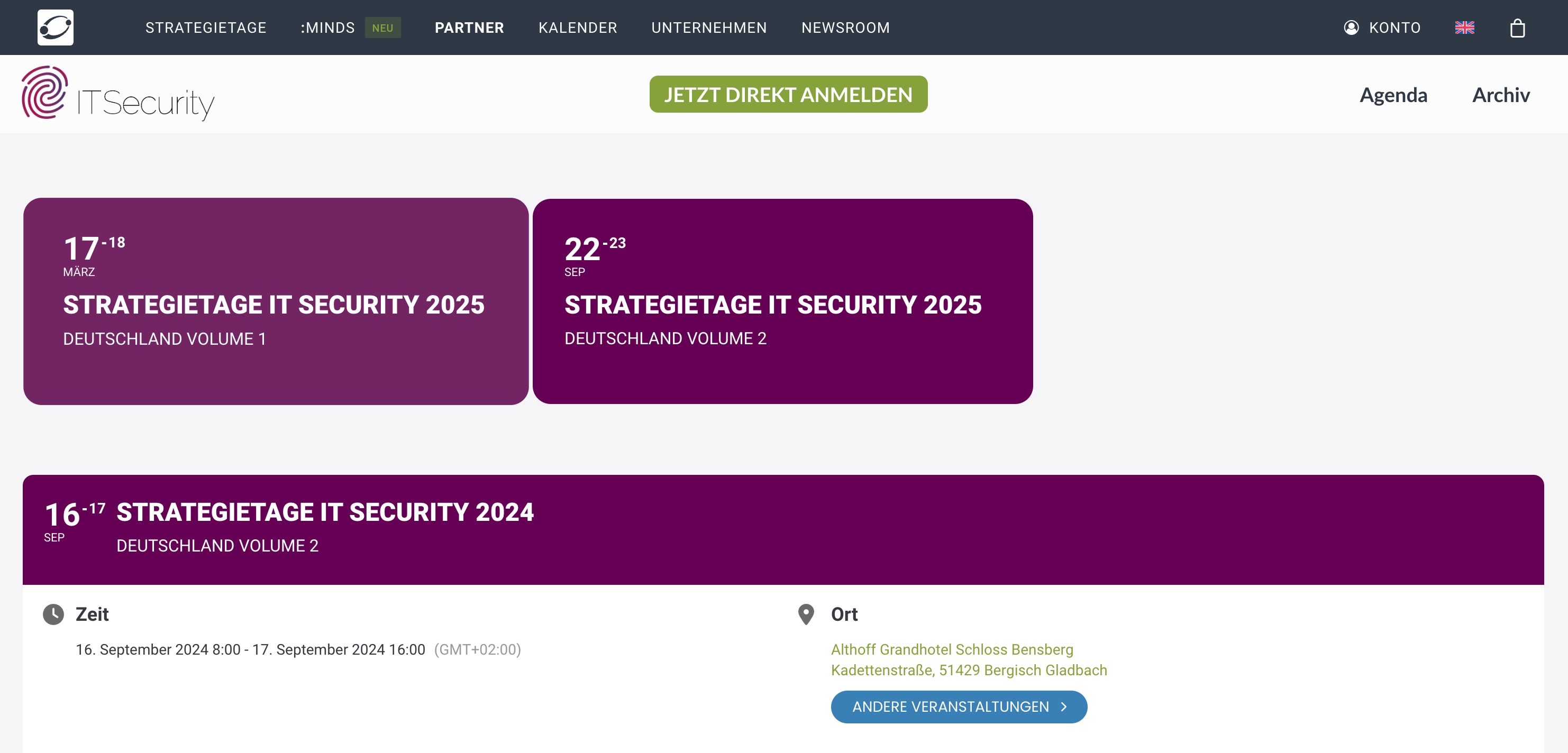Open the KONTO account link

pyautogui.click(x=1394, y=27)
